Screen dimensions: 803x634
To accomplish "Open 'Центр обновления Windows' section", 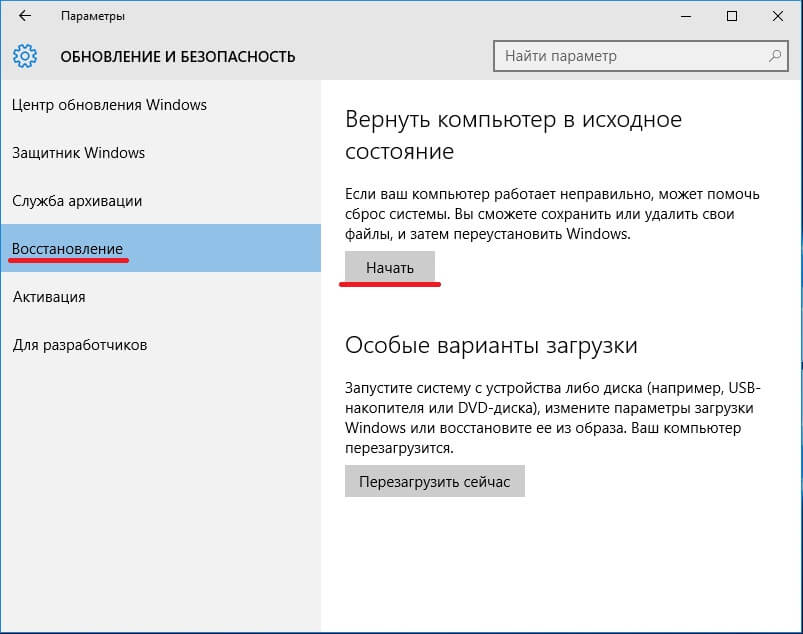I will pos(109,105).
